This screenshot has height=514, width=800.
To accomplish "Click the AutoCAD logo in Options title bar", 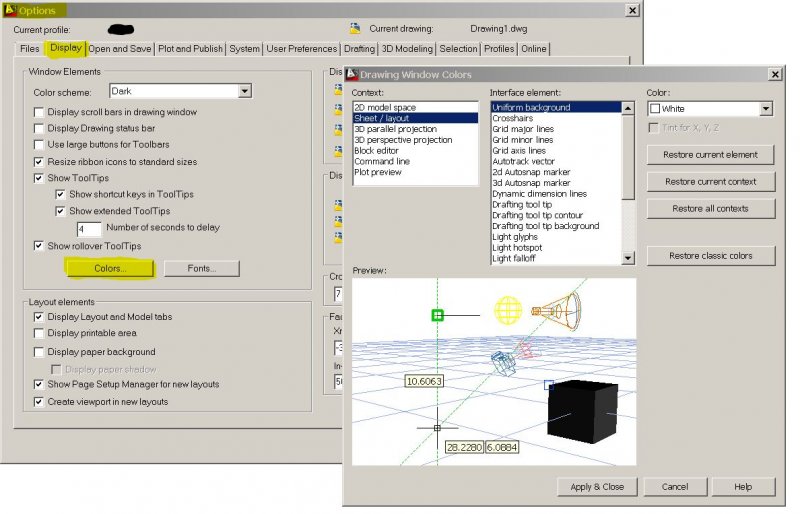I will coord(10,10).
